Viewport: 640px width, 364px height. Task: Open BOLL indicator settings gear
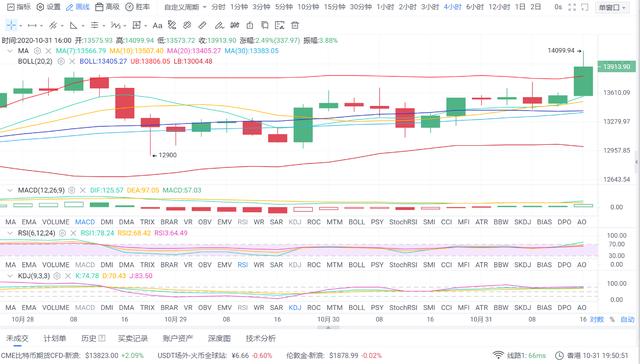(x=61, y=61)
